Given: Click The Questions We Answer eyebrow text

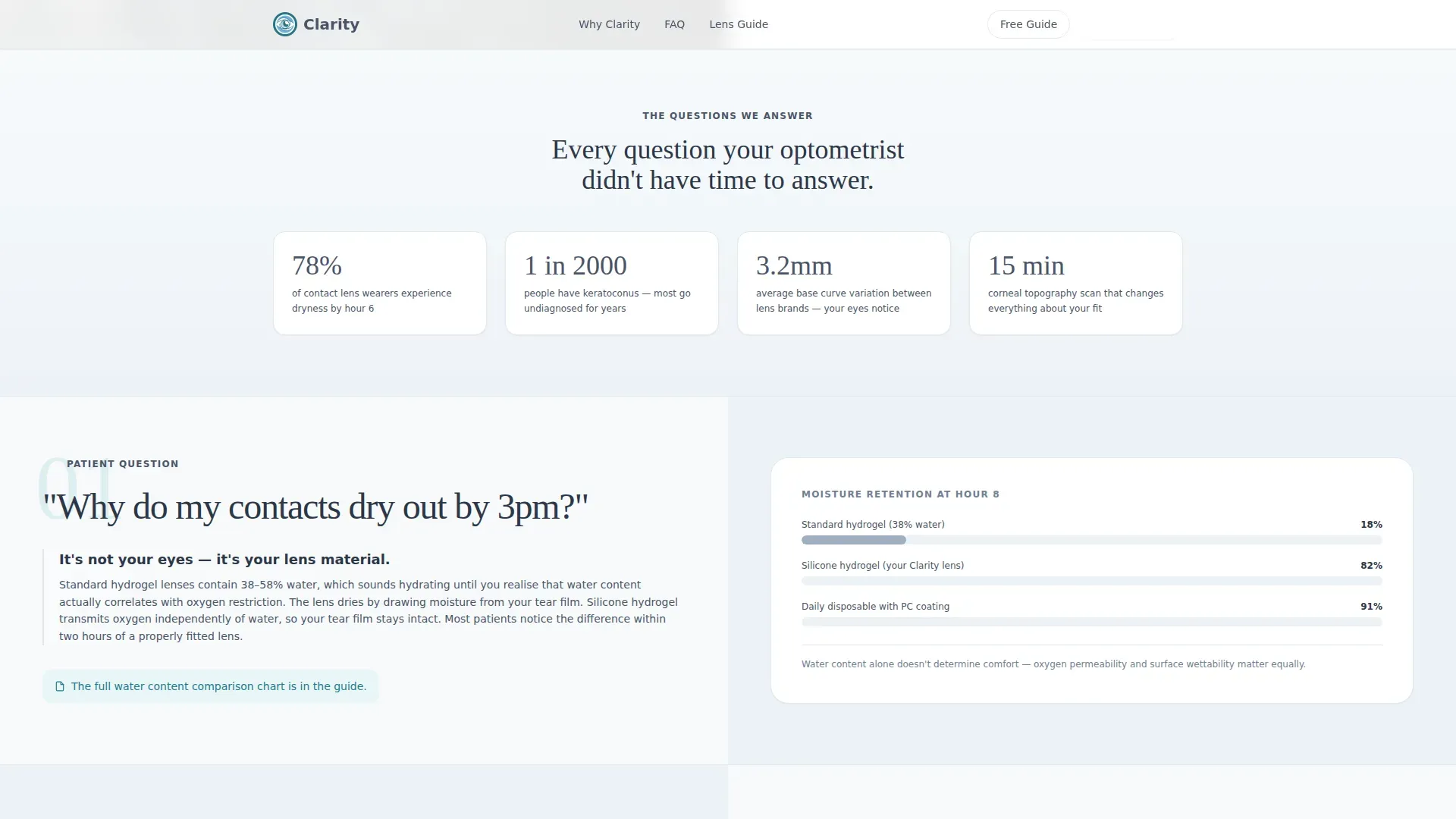Looking at the screenshot, I should tap(727, 116).
